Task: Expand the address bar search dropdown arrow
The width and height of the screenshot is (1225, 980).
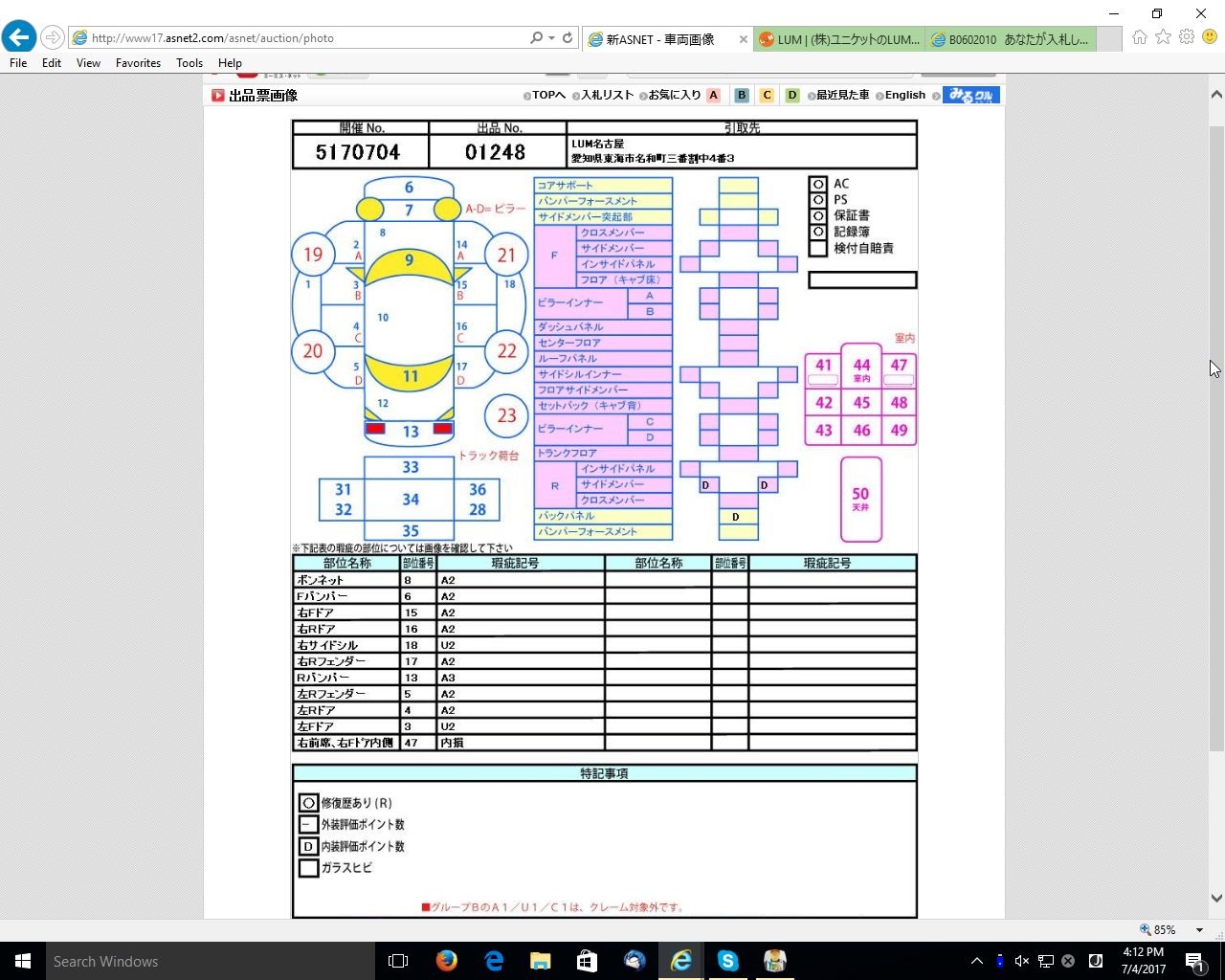Action: (x=551, y=38)
